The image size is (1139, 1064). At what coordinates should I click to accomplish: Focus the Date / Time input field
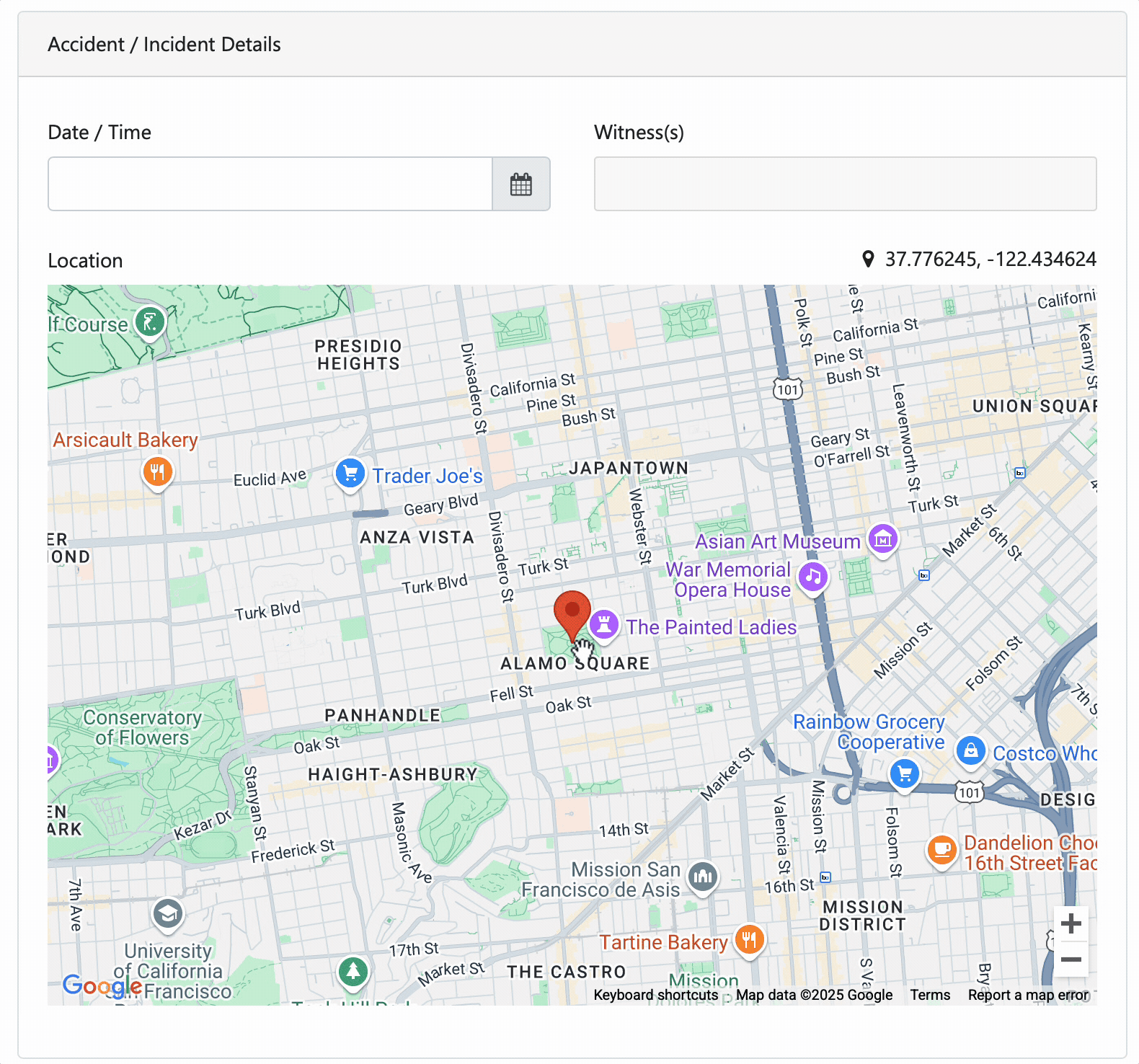[270, 185]
